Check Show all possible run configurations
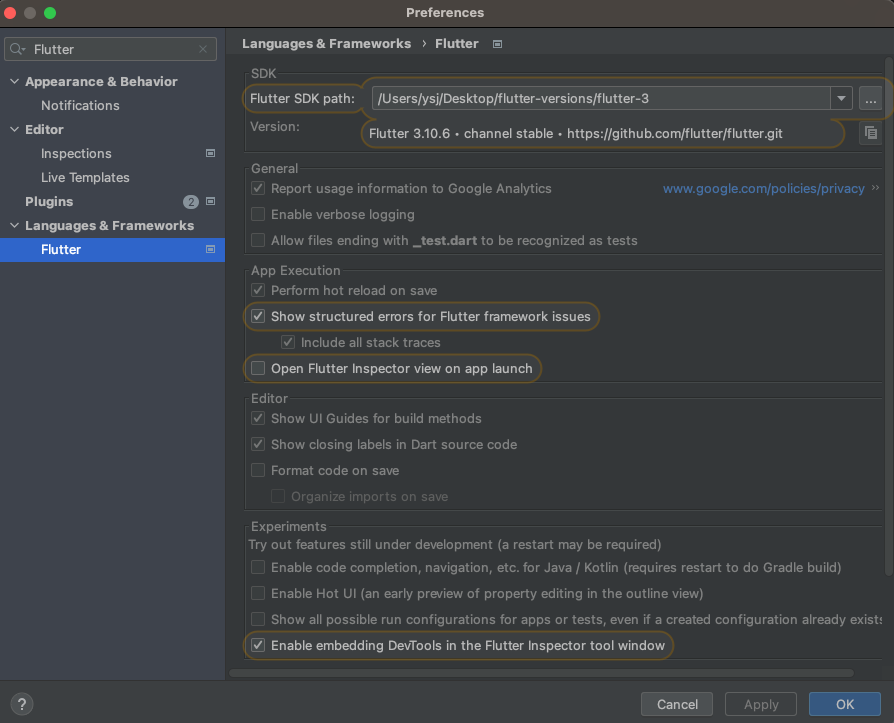This screenshot has height=723, width=894. point(258,619)
